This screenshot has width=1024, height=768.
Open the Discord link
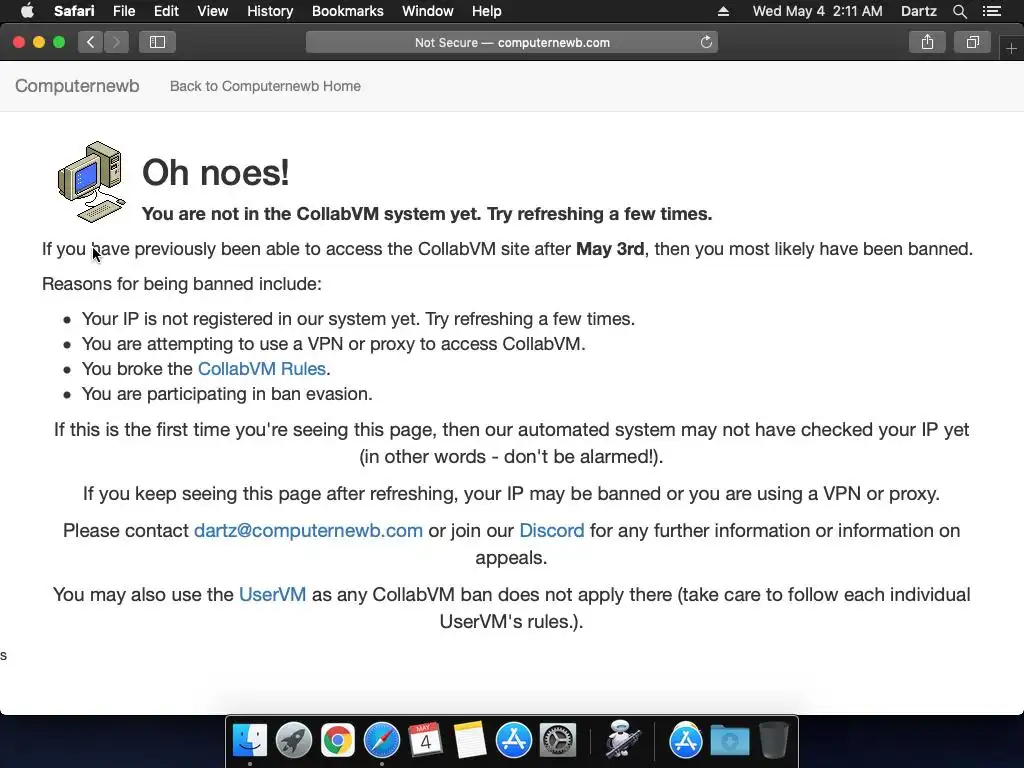552,530
